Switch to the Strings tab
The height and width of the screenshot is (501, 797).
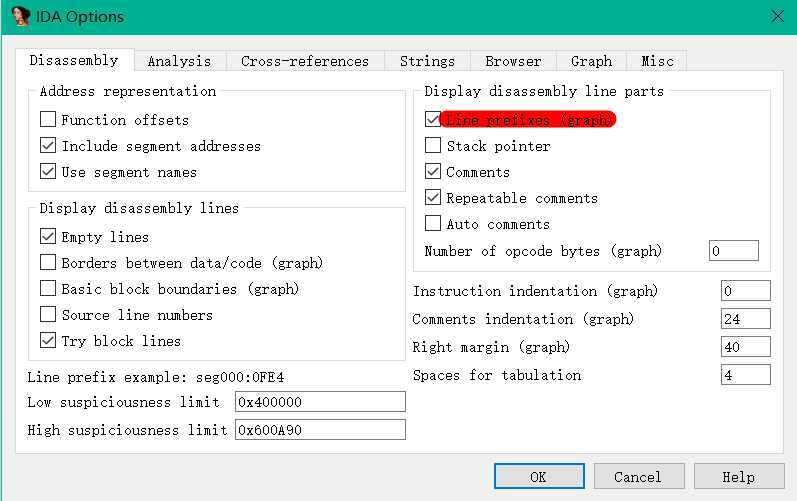[427, 61]
